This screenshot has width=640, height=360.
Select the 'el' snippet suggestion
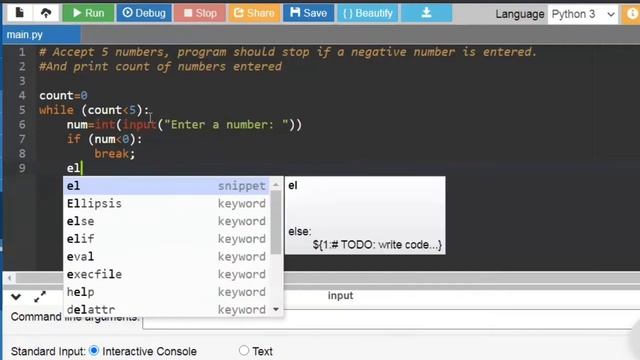pos(167,186)
